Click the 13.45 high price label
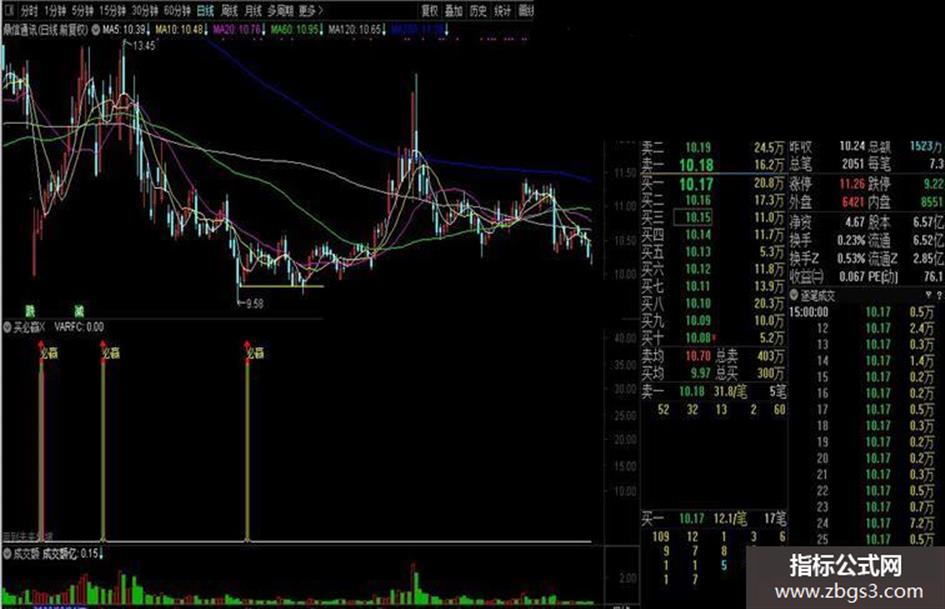Image resolution: width=945 pixels, height=609 pixels. [143, 45]
